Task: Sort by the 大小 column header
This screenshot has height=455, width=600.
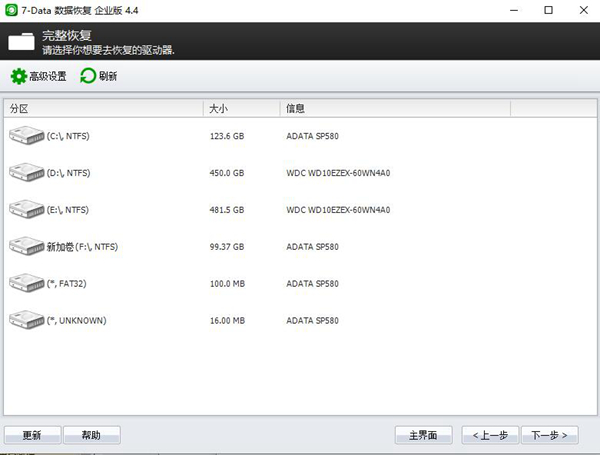Action: [x=242, y=109]
